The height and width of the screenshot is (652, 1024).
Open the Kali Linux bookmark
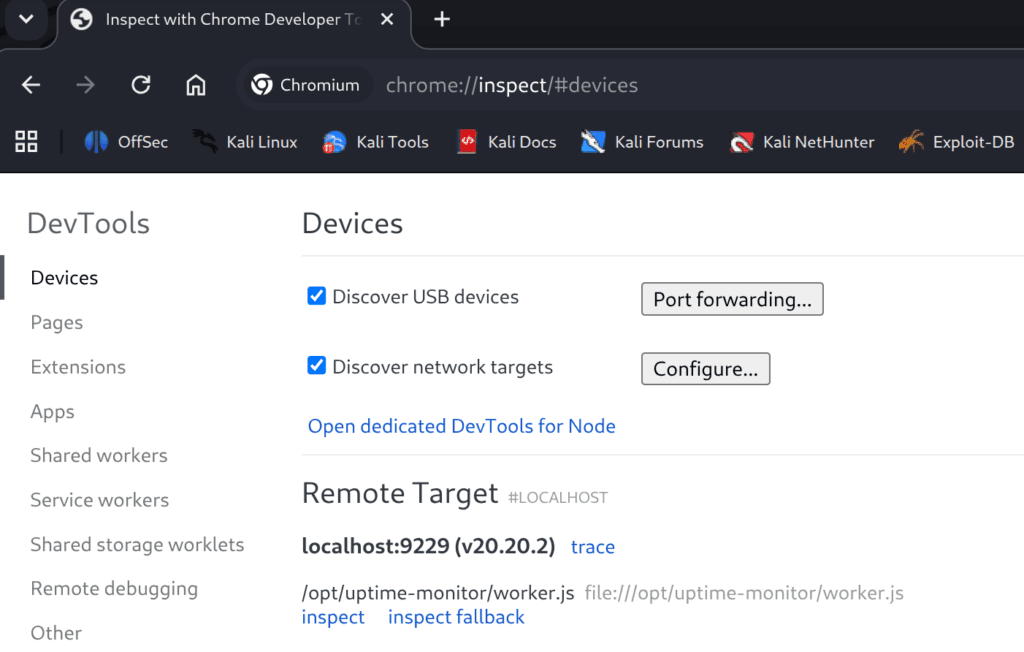pyautogui.click(x=245, y=142)
